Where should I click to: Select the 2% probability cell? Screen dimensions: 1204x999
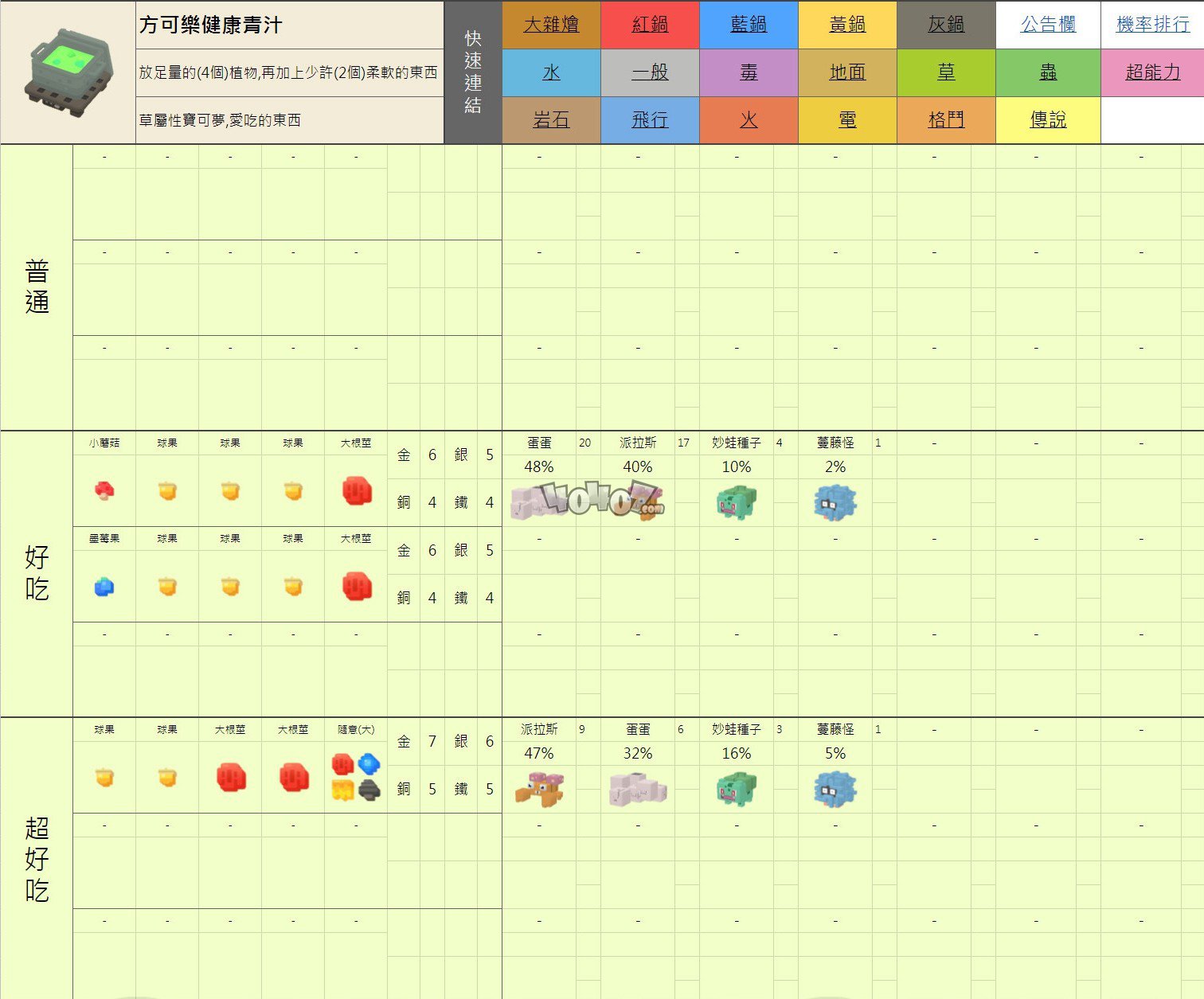(x=835, y=467)
